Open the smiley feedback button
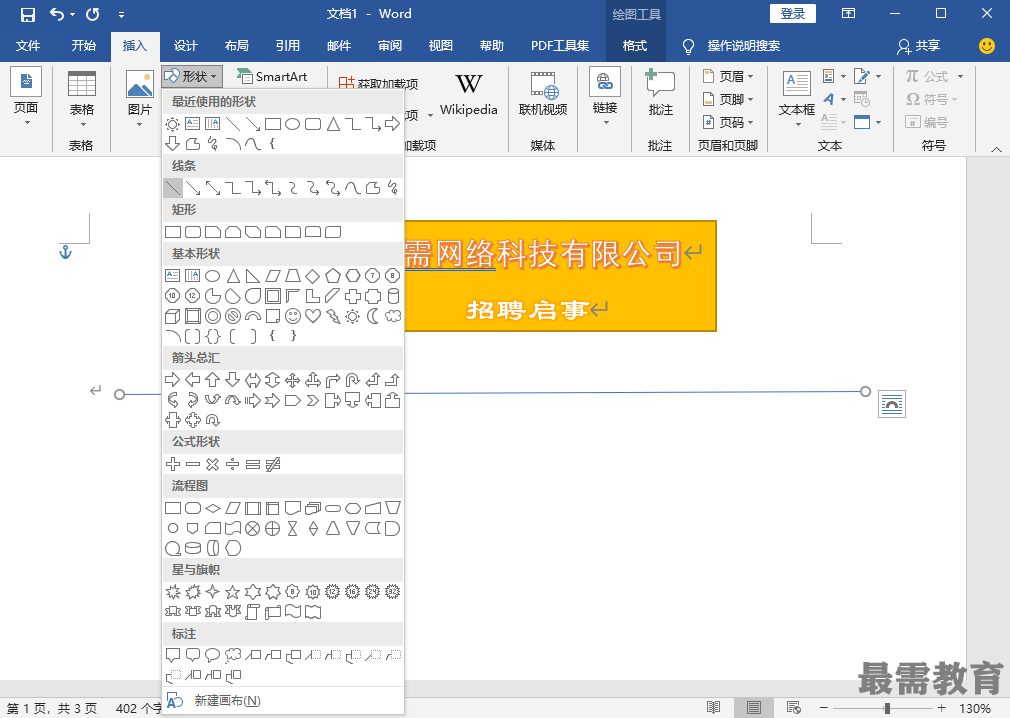This screenshot has width=1010, height=718. [x=986, y=46]
